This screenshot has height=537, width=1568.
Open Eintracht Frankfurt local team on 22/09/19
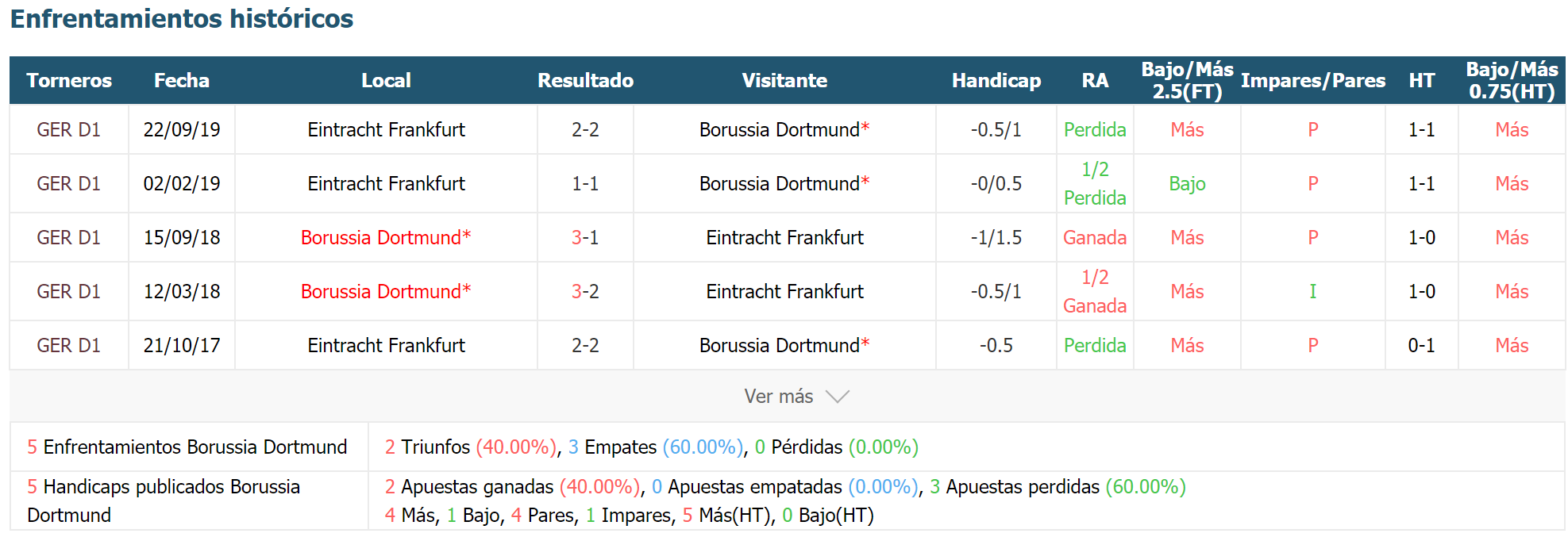(387, 129)
